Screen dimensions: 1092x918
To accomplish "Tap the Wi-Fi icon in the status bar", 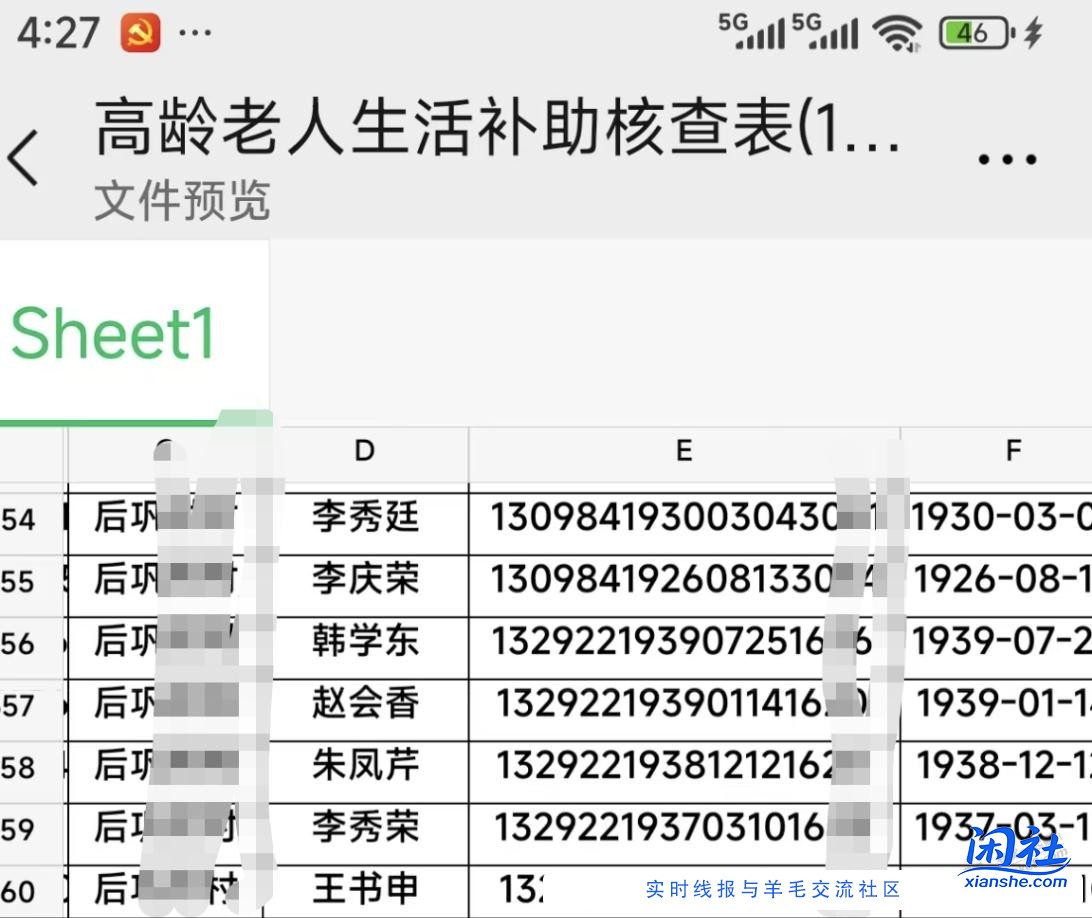I will (896, 31).
